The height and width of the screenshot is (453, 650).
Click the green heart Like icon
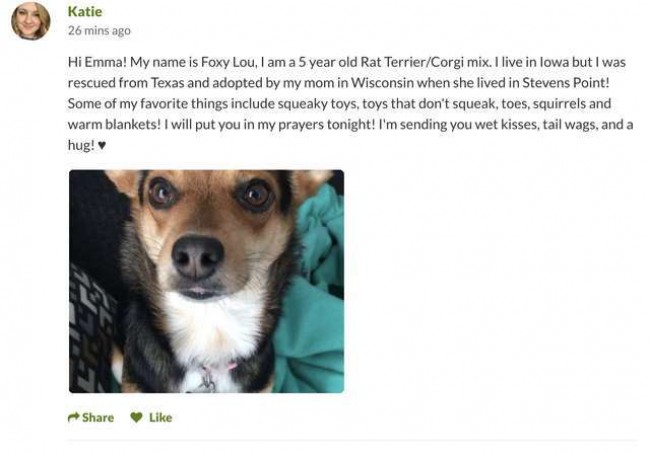tap(136, 417)
